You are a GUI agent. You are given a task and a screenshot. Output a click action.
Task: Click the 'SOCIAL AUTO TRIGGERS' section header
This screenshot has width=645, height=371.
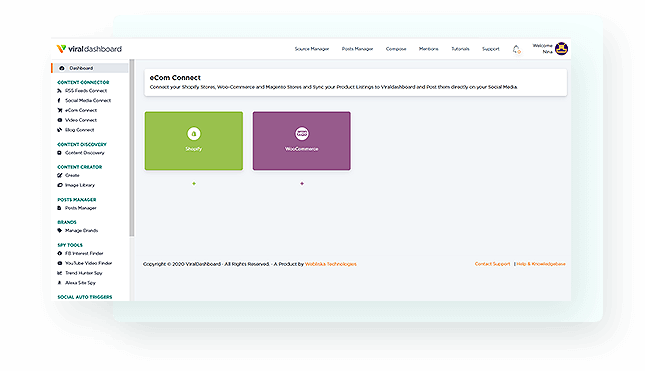tap(85, 297)
